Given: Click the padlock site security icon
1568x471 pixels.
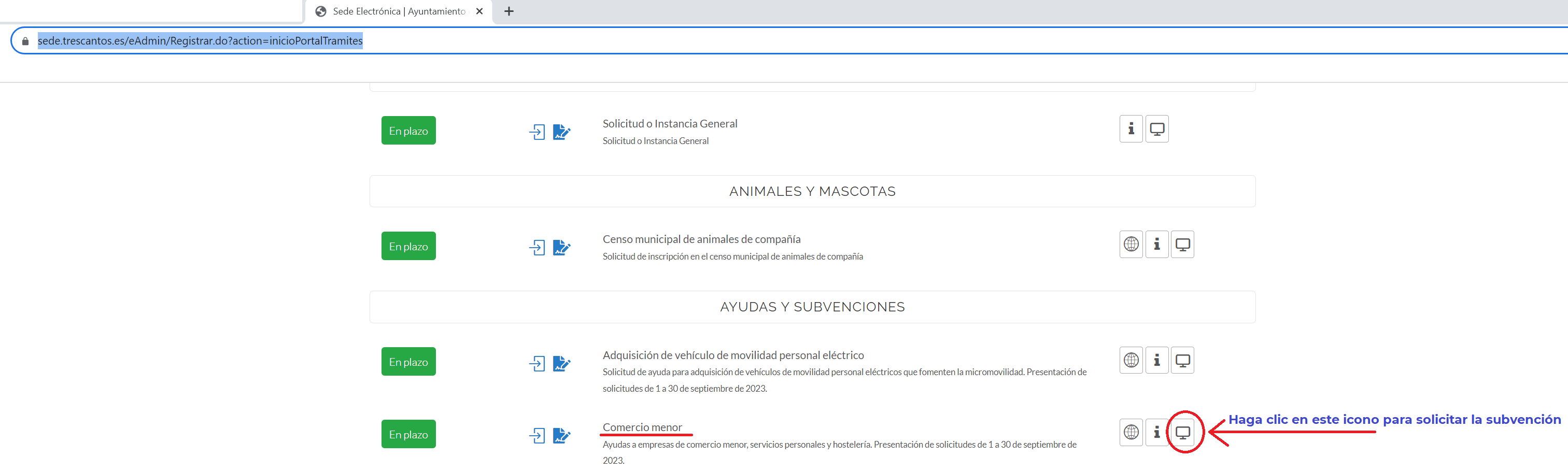Looking at the screenshot, I should 25,41.
